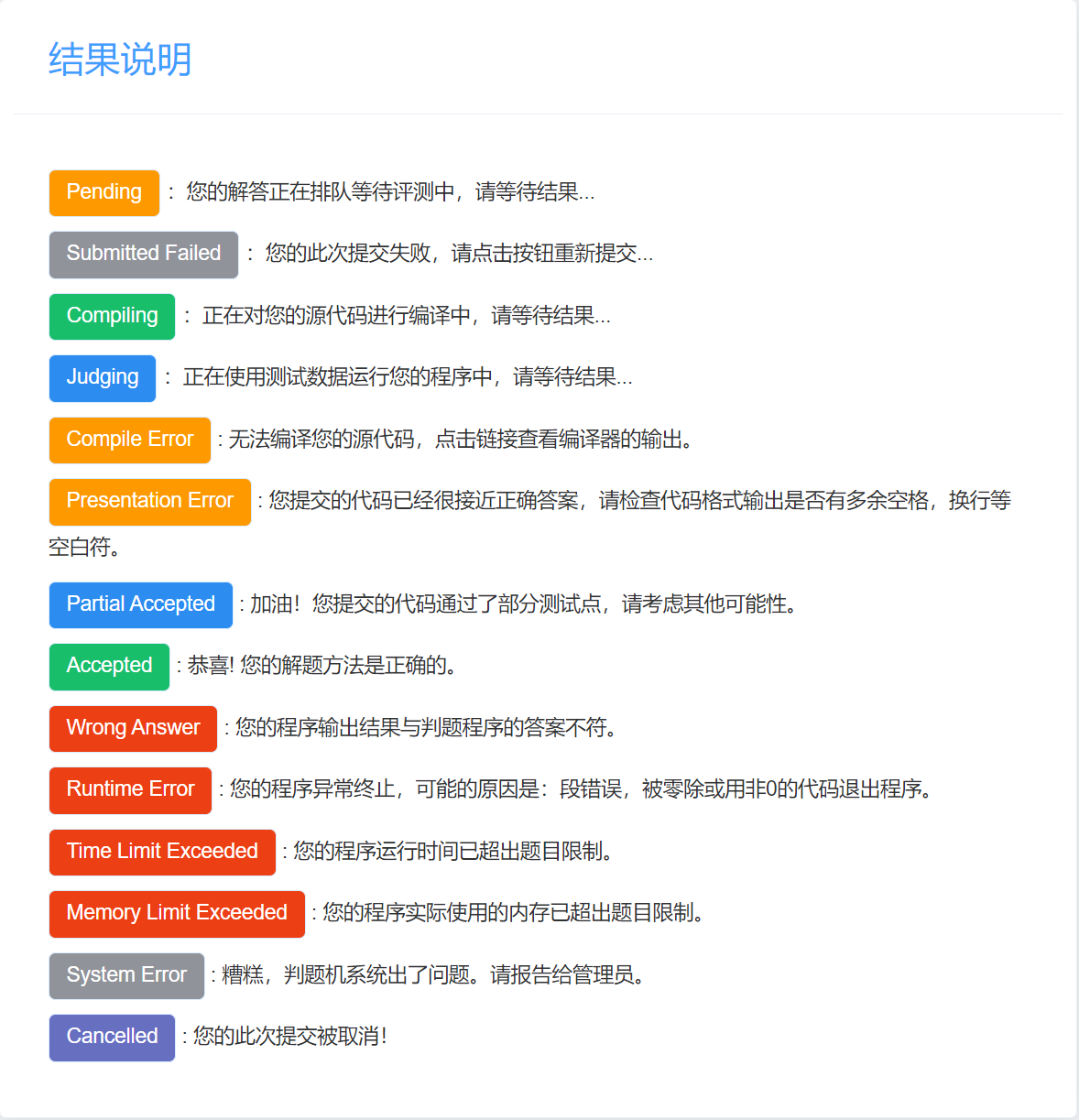Click the orange Pending status badge
This screenshot has height=1120, width=1079.
pos(104,192)
